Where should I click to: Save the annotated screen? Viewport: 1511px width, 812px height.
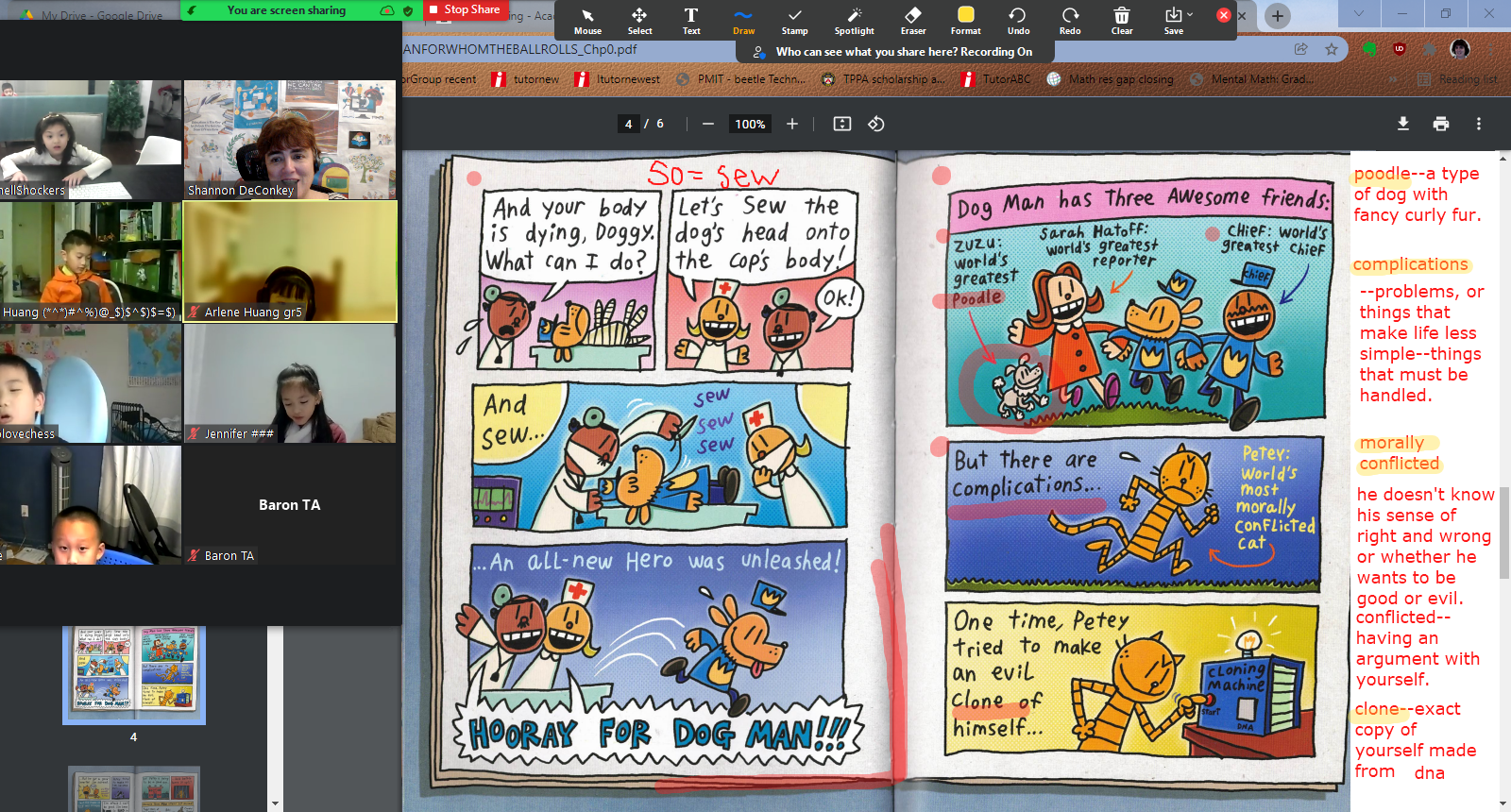(1173, 20)
